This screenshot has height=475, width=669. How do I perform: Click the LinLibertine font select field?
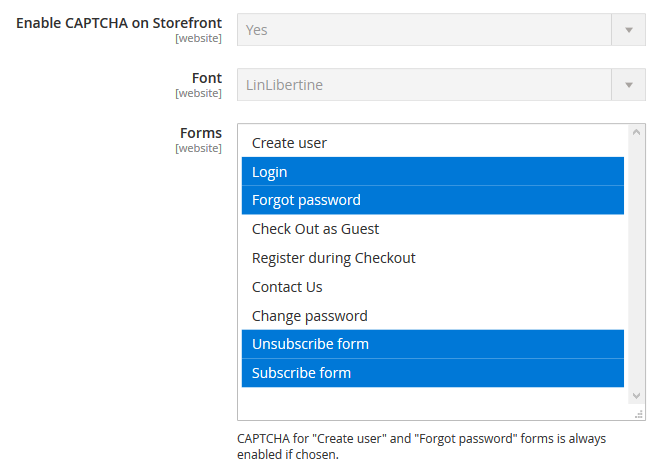pos(425,85)
